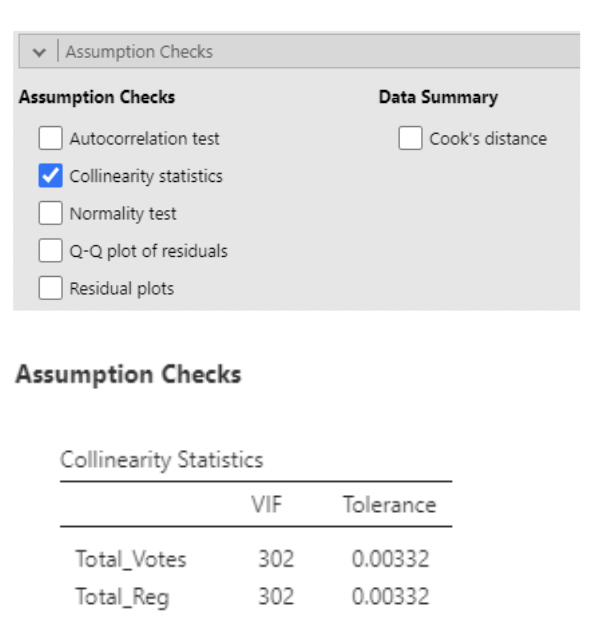
Task: Select the Assumption Checks results heading
Action: [129, 375]
